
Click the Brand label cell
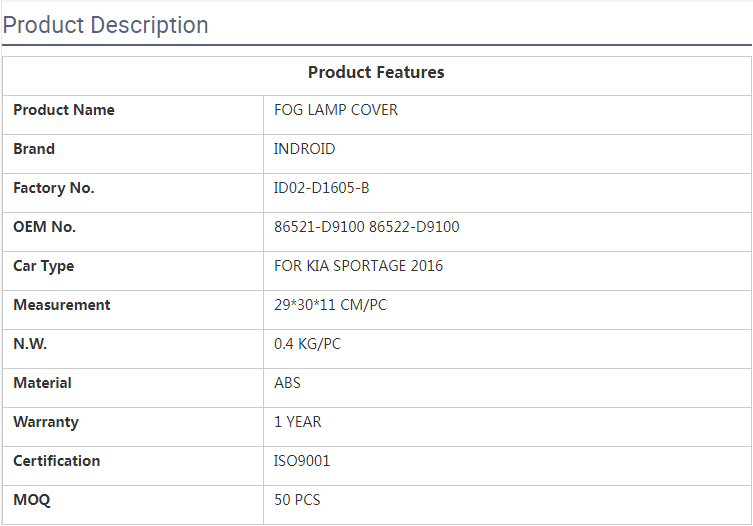(34, 149)
